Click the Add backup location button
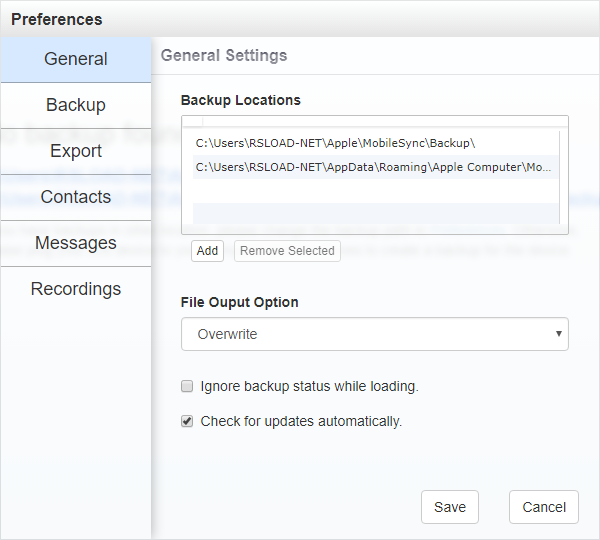The image size is (600, 540). coord(207,251)
